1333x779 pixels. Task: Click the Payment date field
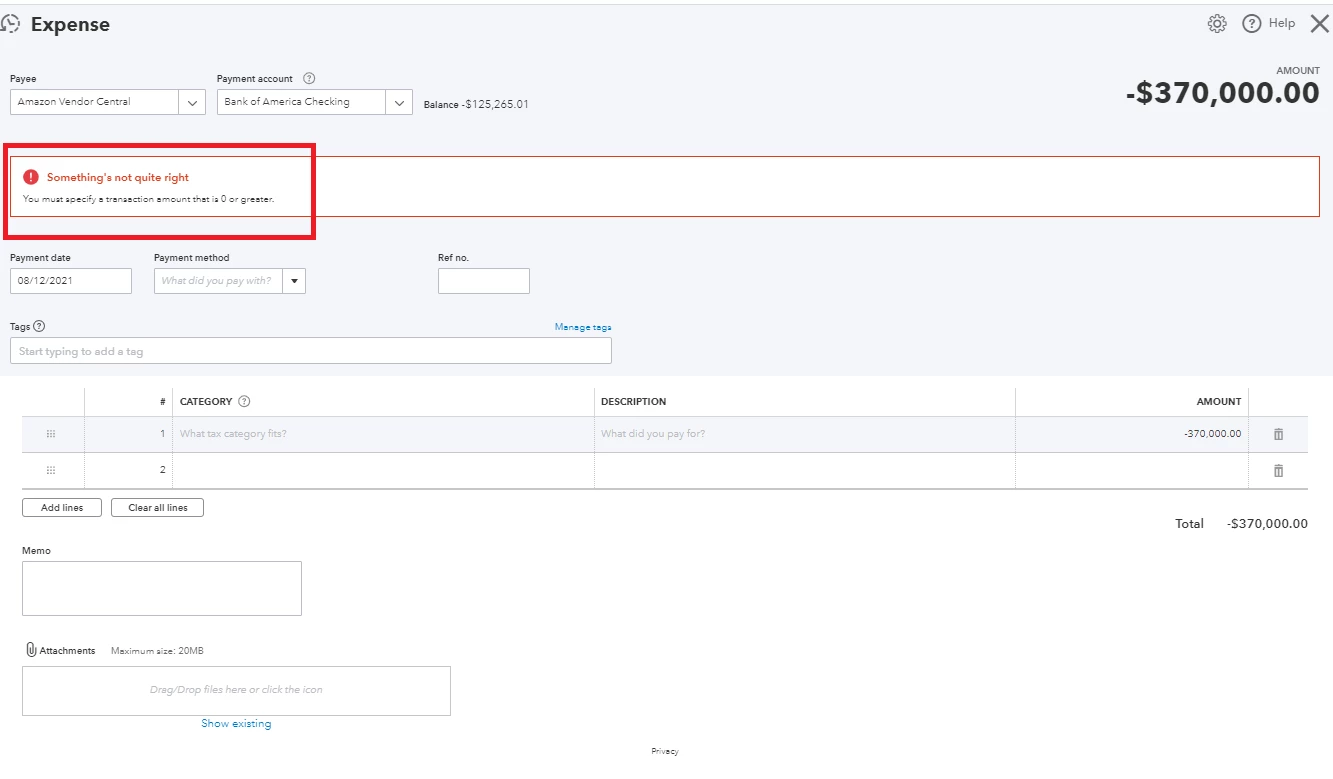pyautogui.click(x=71, y=281)
